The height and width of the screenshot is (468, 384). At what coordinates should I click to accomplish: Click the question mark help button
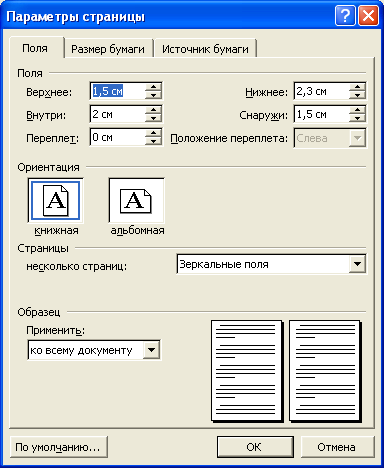[x=345, y=15]
